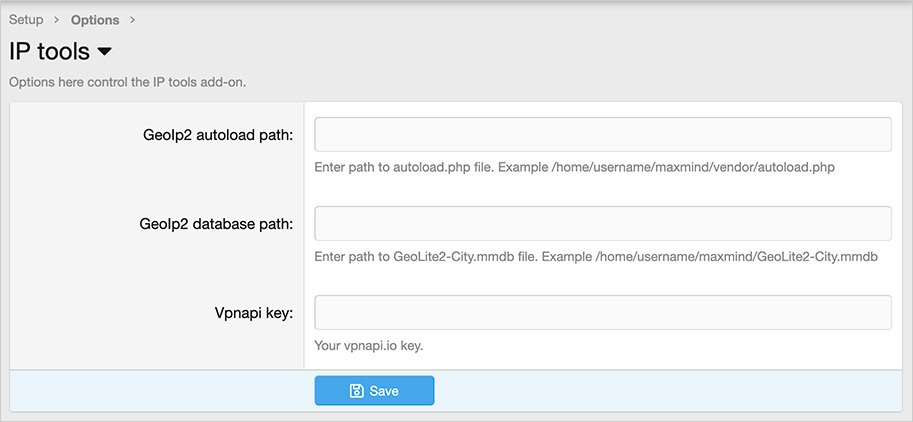Image resolution: width=913 pixels, height=422 pixels.
Task: Open the IP tools title dropdown arrow
Action: click(x=104, y=51)
